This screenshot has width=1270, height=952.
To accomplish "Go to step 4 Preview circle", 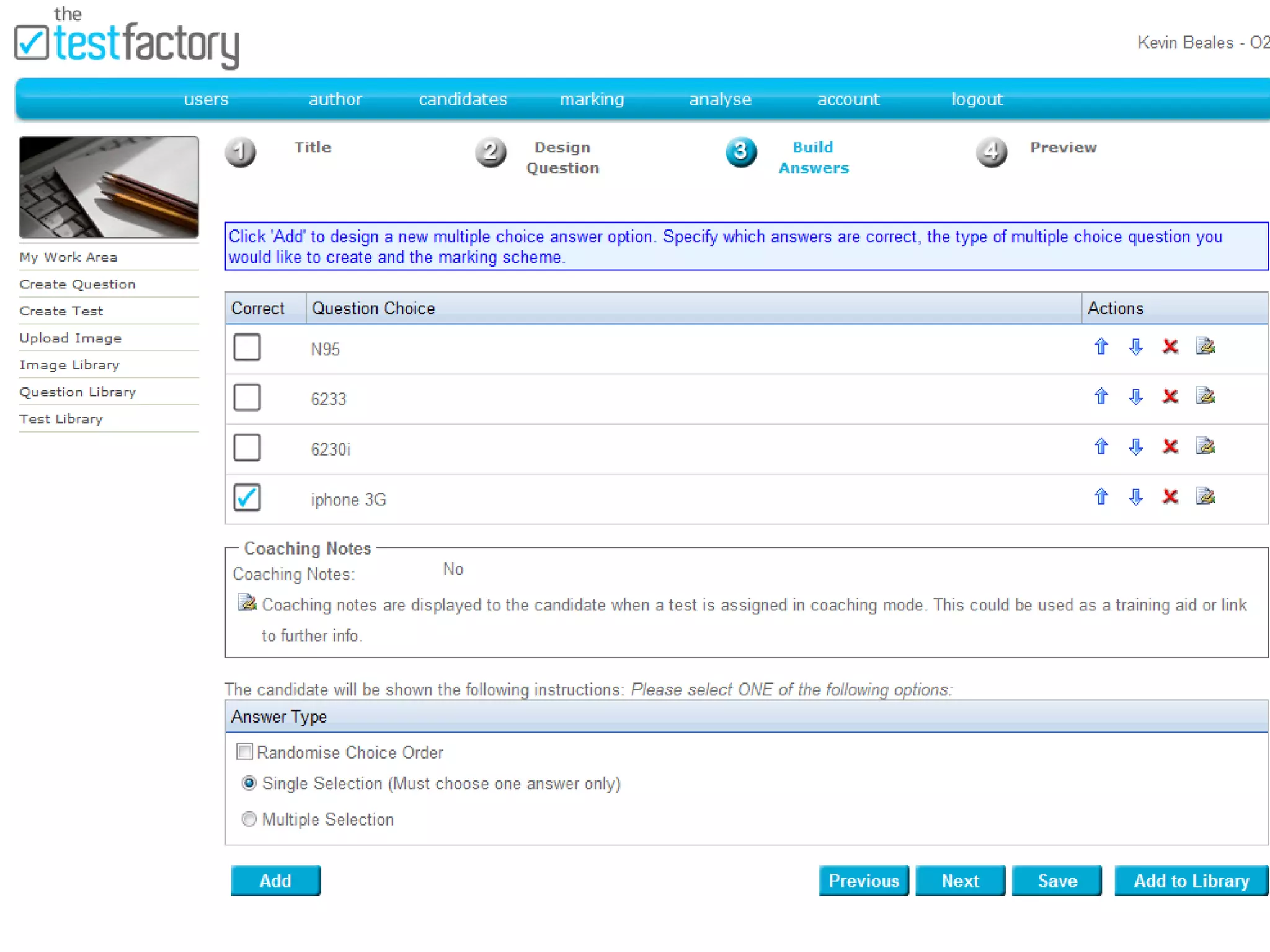I will point(992,152).
